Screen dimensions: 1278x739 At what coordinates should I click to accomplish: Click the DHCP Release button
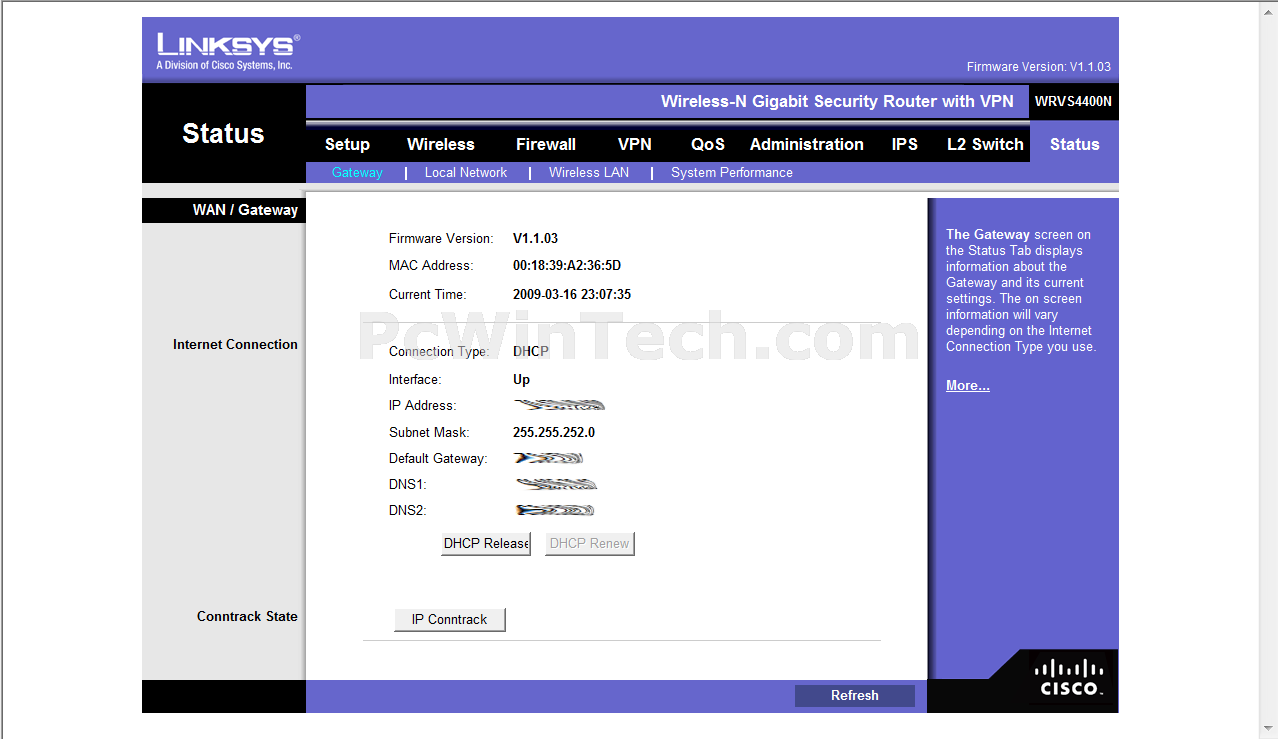click(486, 543)
